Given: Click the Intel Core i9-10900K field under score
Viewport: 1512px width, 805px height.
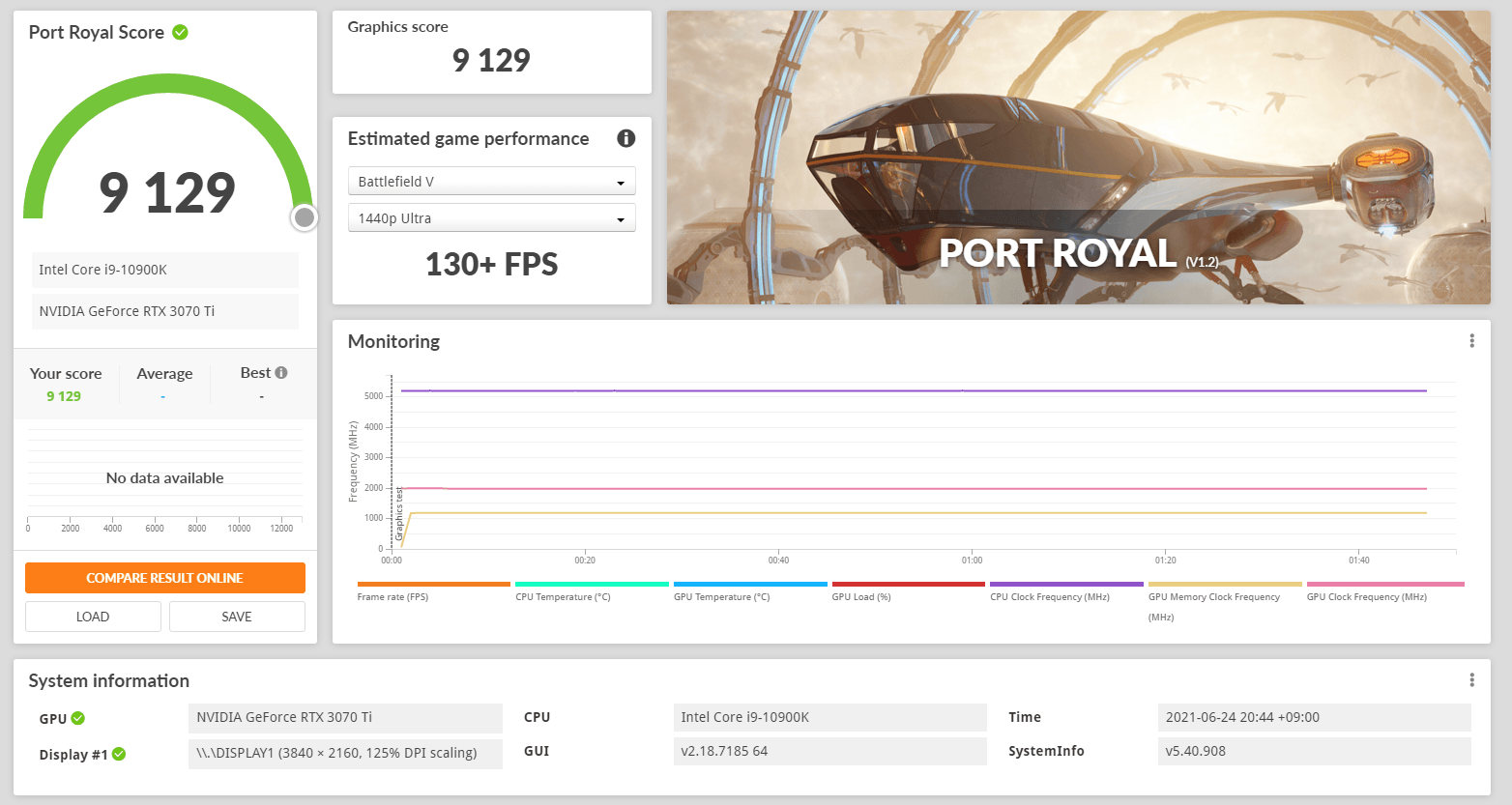Looking at the screenshot, I should (x=165, y=270).
